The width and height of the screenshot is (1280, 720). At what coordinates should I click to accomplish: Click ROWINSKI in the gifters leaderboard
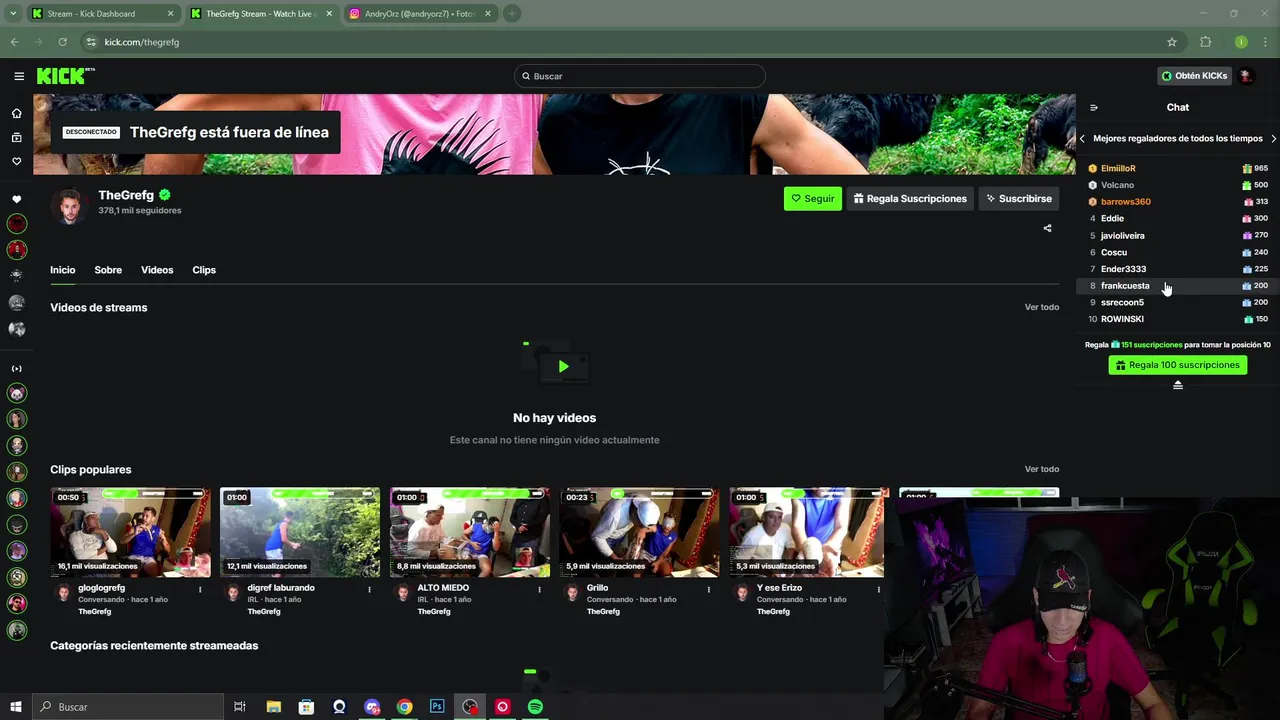pyautogui.click(x=1122, y=319)
